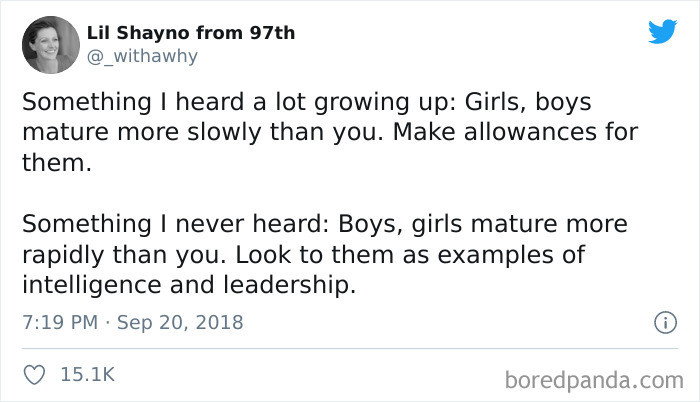Select the Sep 20, 2018 date

(x=179, y=323)
